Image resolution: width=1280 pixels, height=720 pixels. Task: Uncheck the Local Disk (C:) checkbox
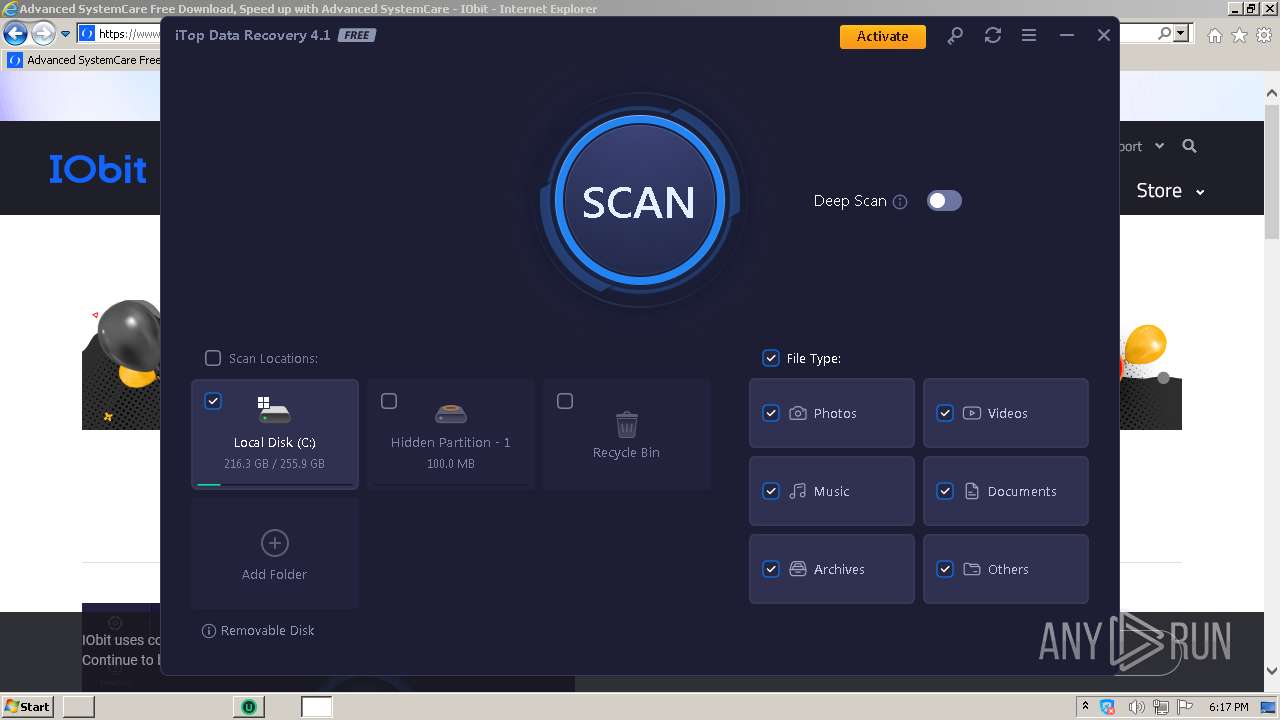click(213, 401)
